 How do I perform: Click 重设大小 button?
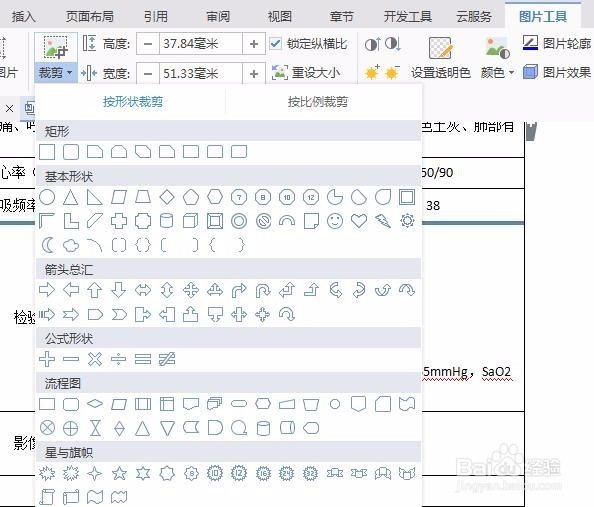(x=306, y=72)
